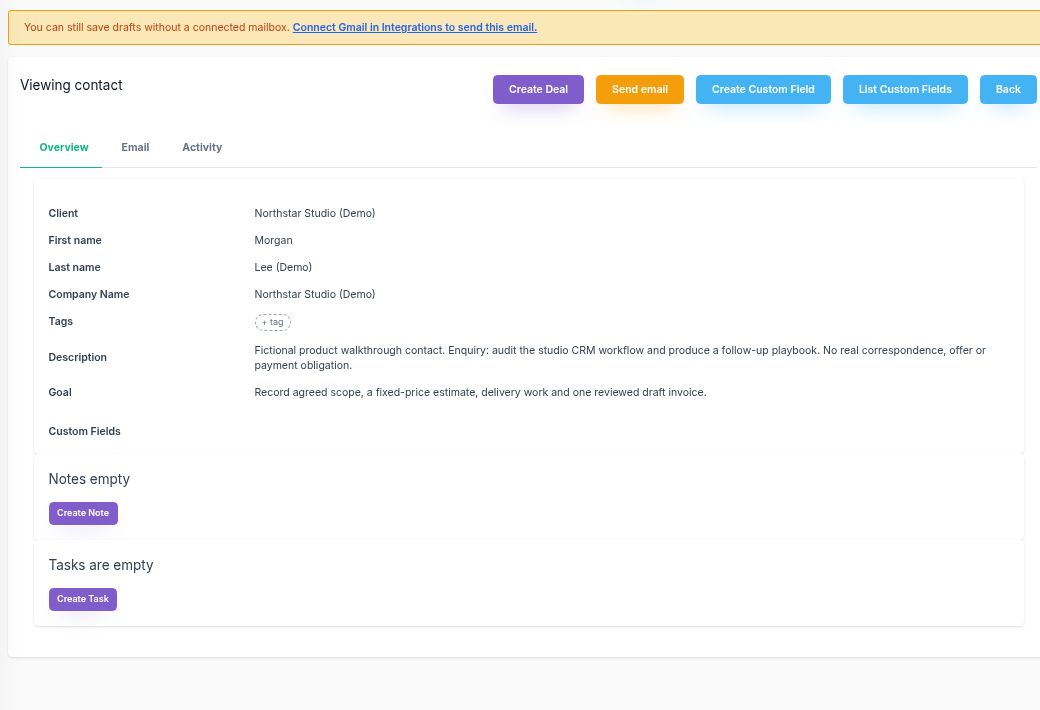Click the First name field label

pyautogui.click(x=75, y=240)
